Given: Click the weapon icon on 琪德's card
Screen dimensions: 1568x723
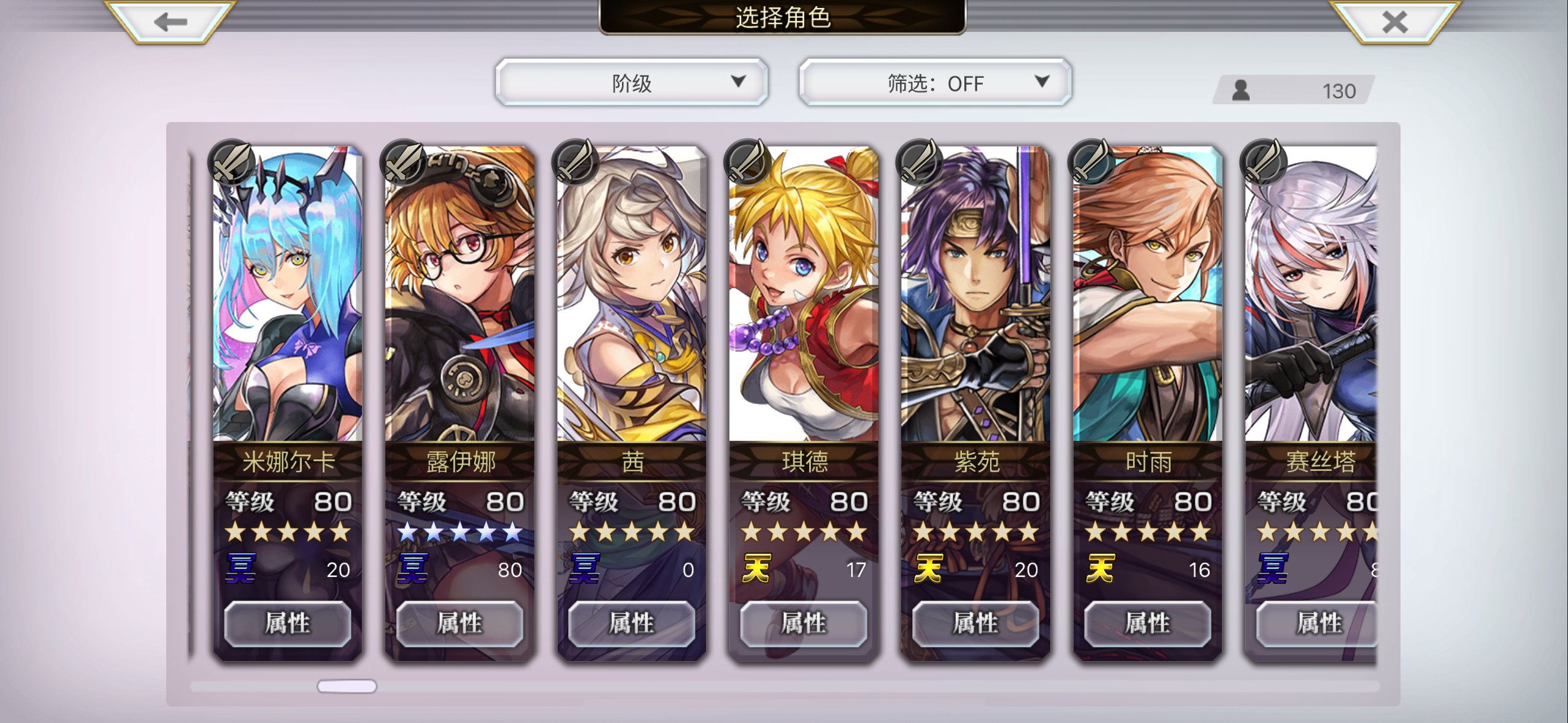Looking at the screenshot, I should 747,163.
